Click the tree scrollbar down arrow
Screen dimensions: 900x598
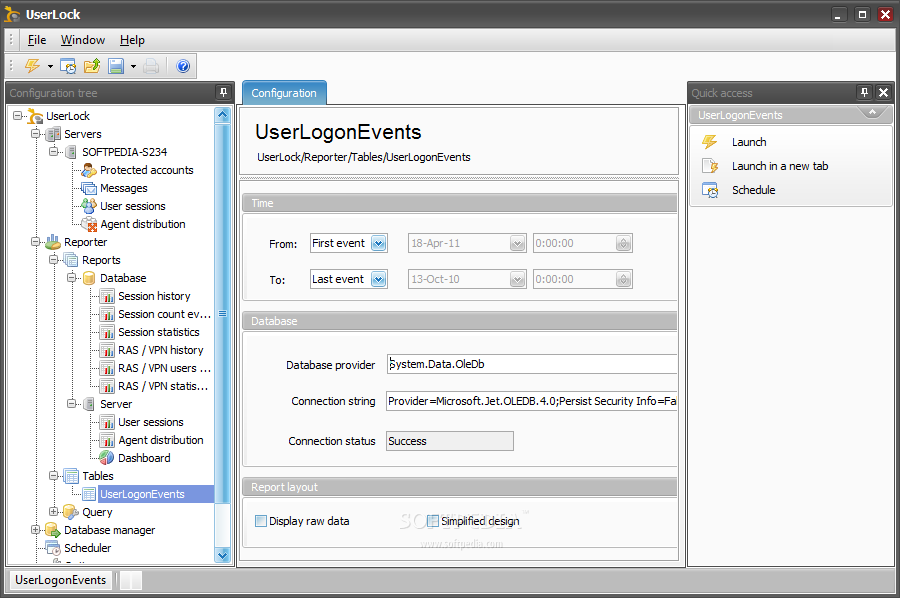[223, 555]
